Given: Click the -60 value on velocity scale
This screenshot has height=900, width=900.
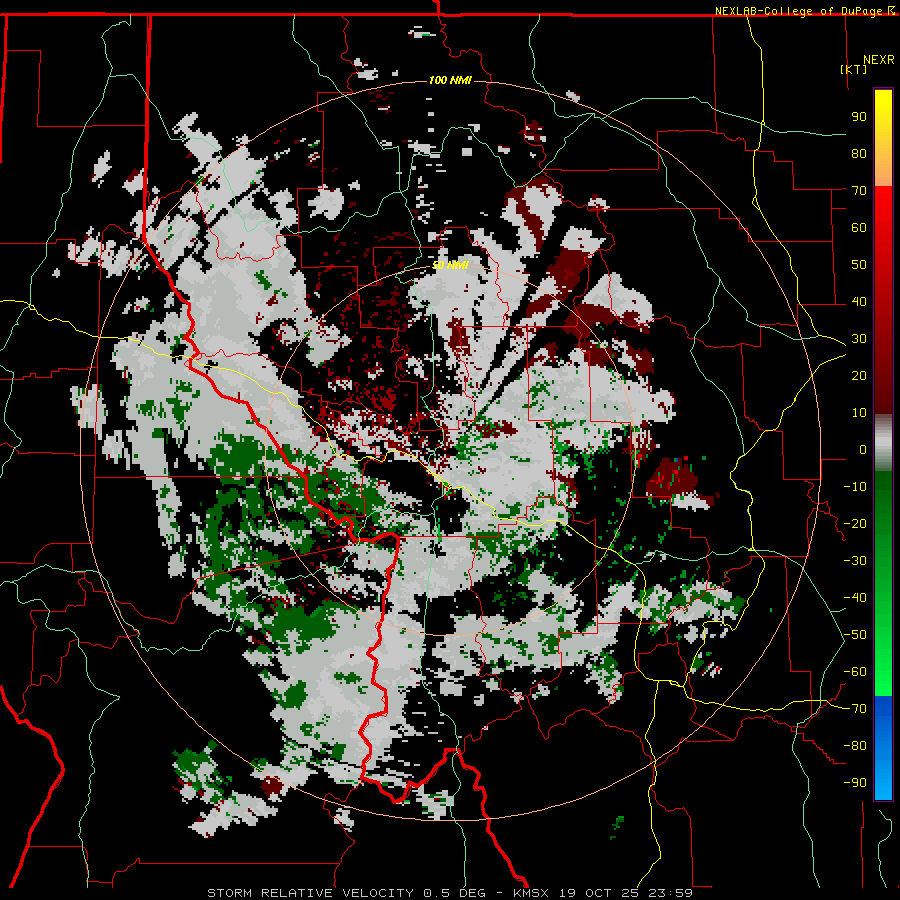Looking at the screenshot, I should click(855, 672).
